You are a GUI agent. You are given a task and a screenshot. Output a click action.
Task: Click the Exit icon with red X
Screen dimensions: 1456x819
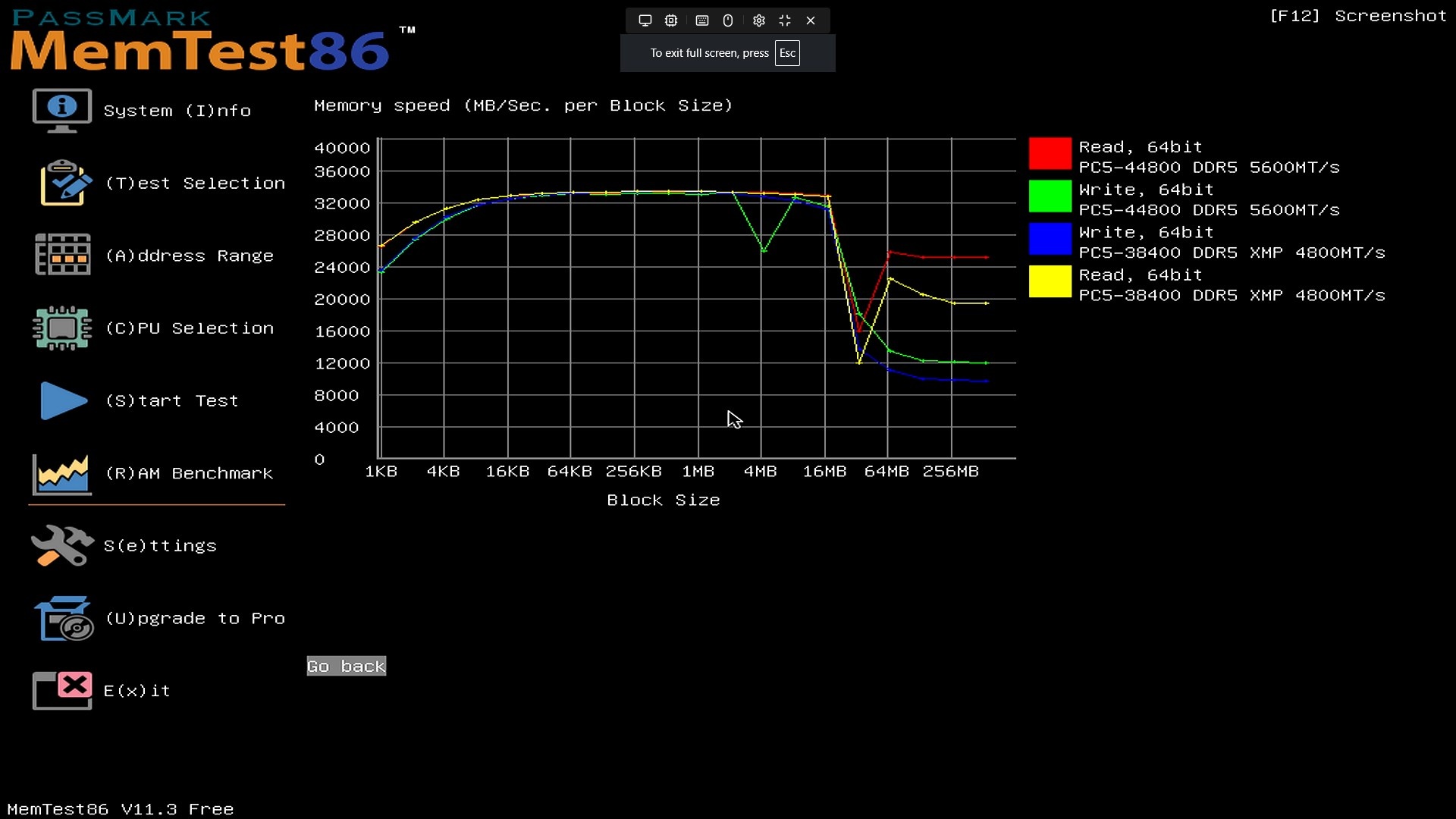coord(62,690)
